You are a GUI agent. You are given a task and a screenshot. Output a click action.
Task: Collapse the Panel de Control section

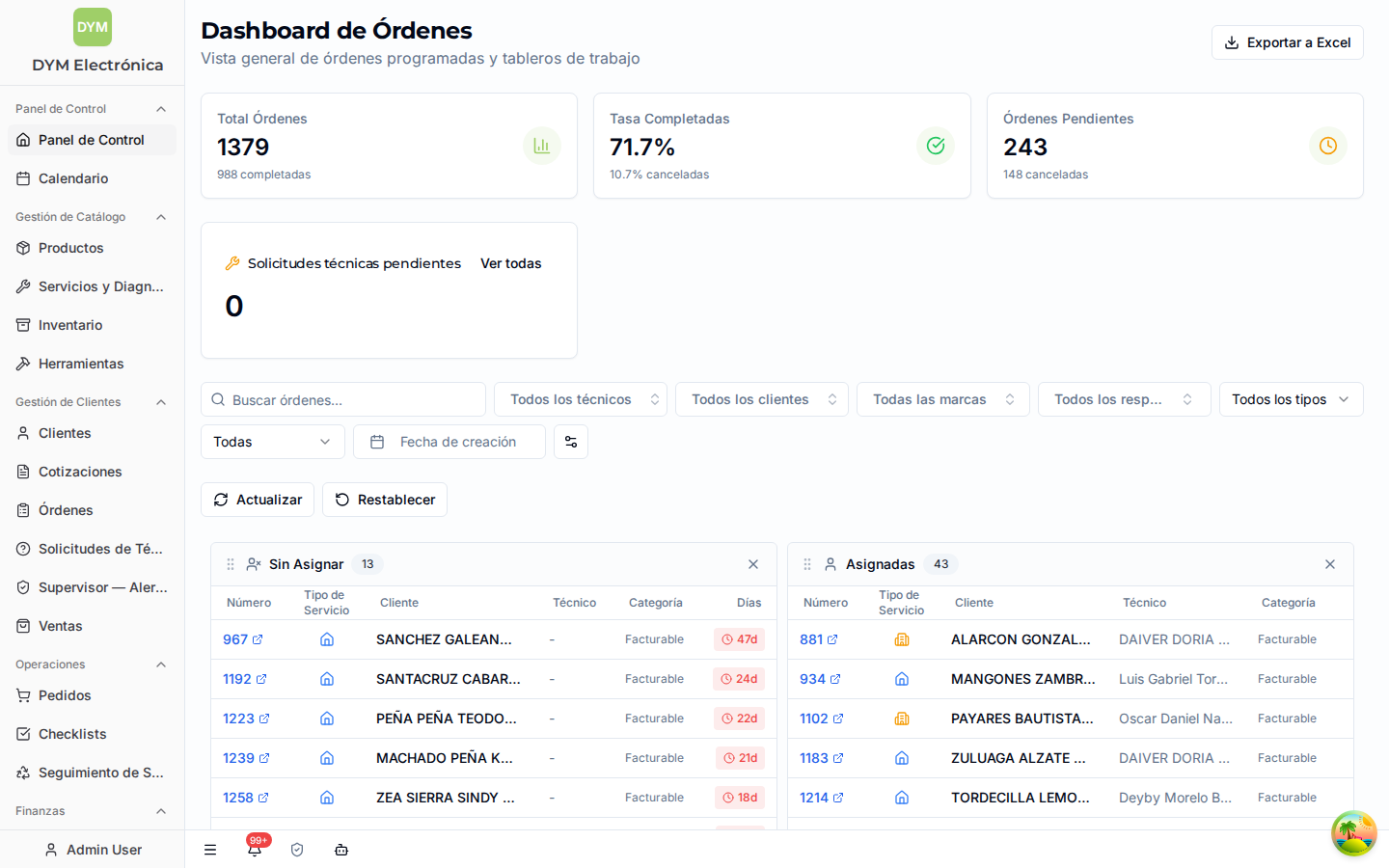coord(161,109)
